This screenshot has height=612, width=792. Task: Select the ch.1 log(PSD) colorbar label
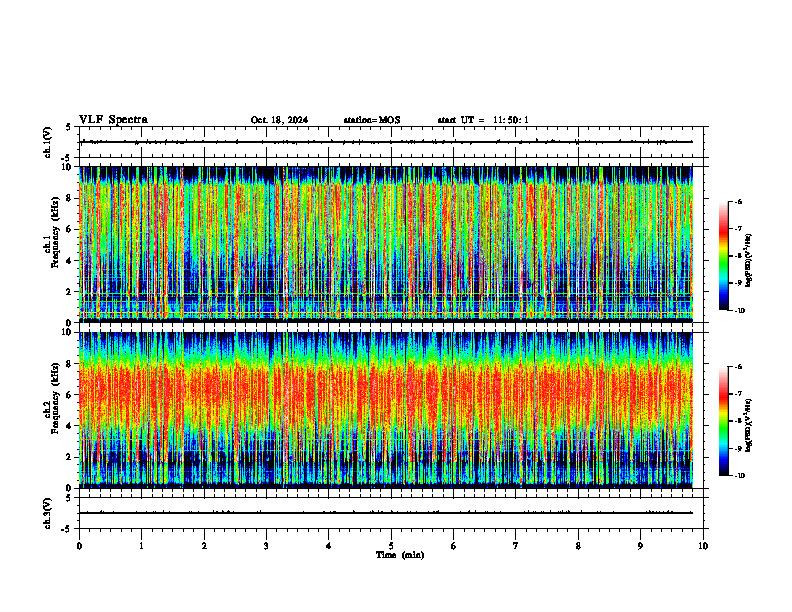click(749, 261)
